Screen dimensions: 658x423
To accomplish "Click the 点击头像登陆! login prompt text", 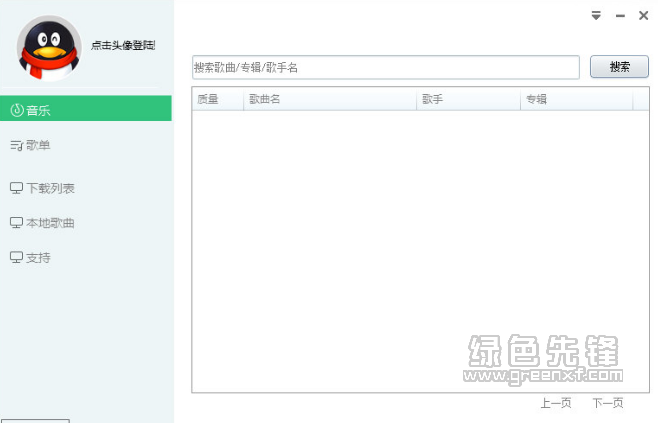I will click(x=123, y=45).
